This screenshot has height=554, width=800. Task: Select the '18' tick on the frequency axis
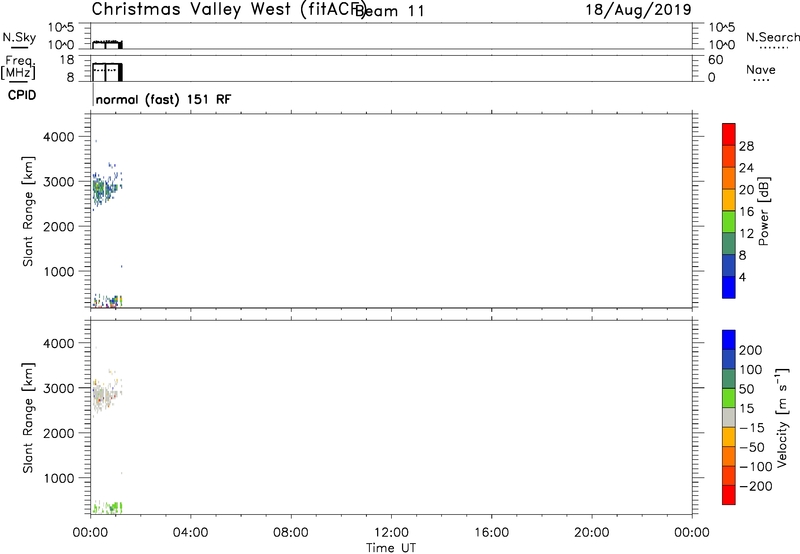pyautogui.click(x=67, y=60)
